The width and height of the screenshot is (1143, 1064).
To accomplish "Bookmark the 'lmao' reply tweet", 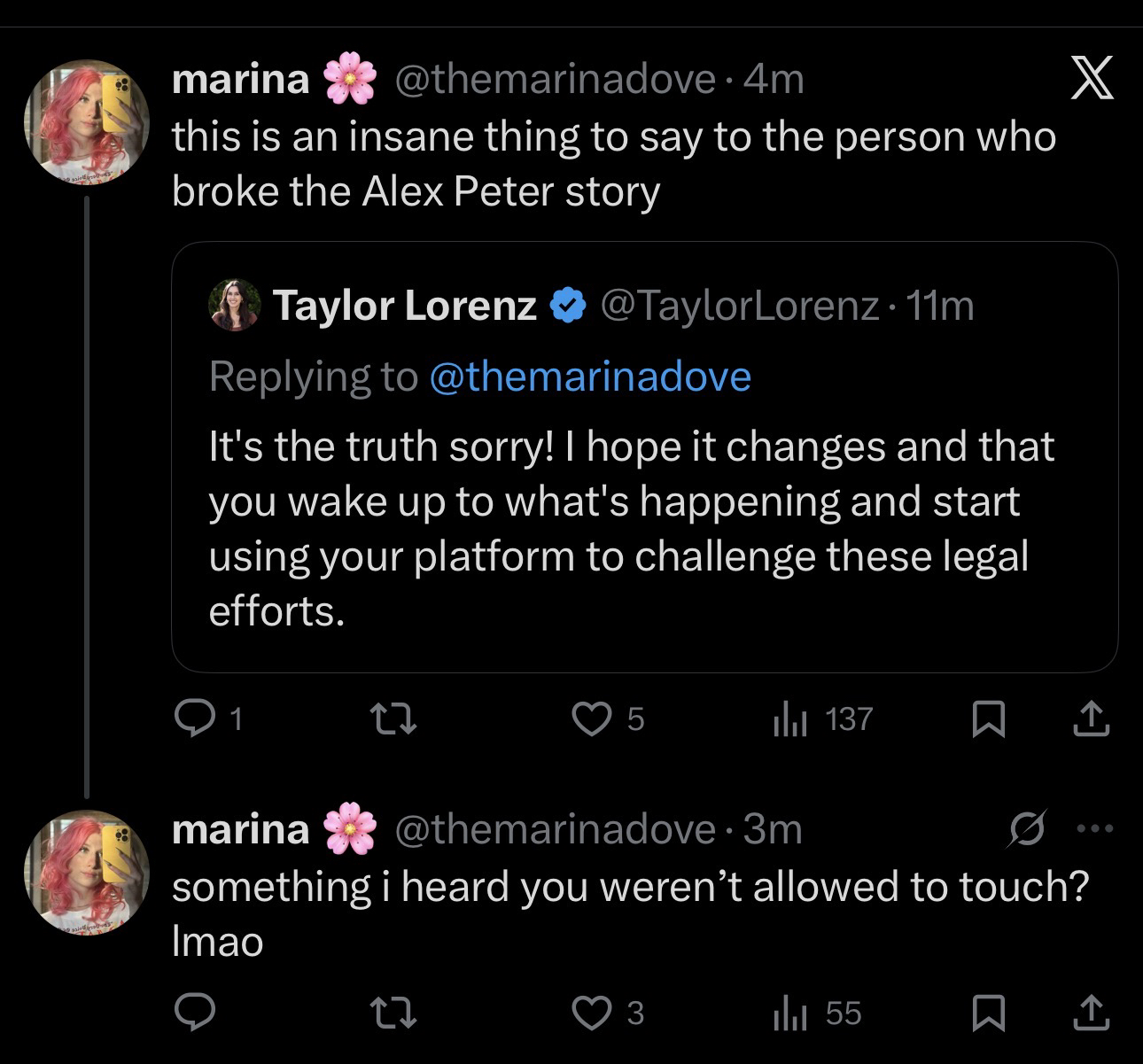I will coord(988,1013).
